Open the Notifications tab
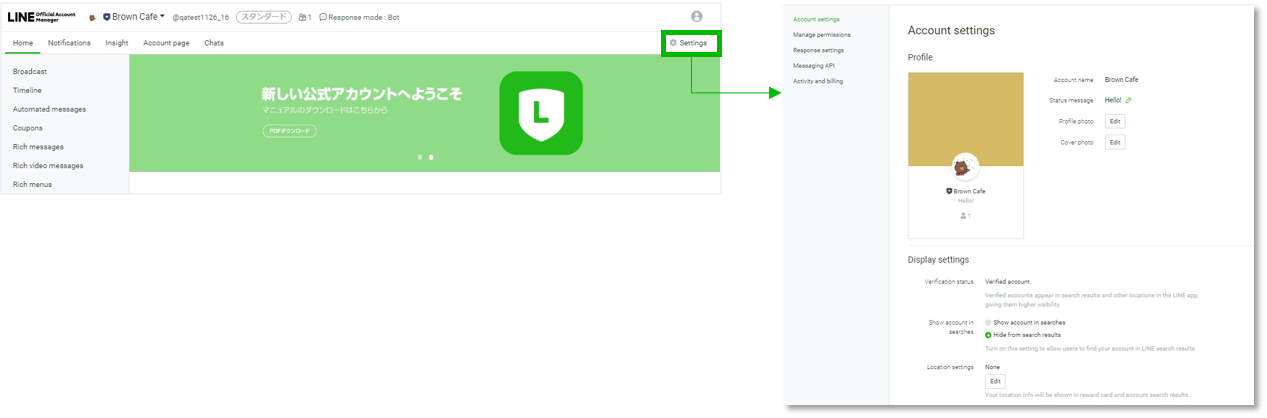Viewport: 1267px width, 418px height. (69, 43)
